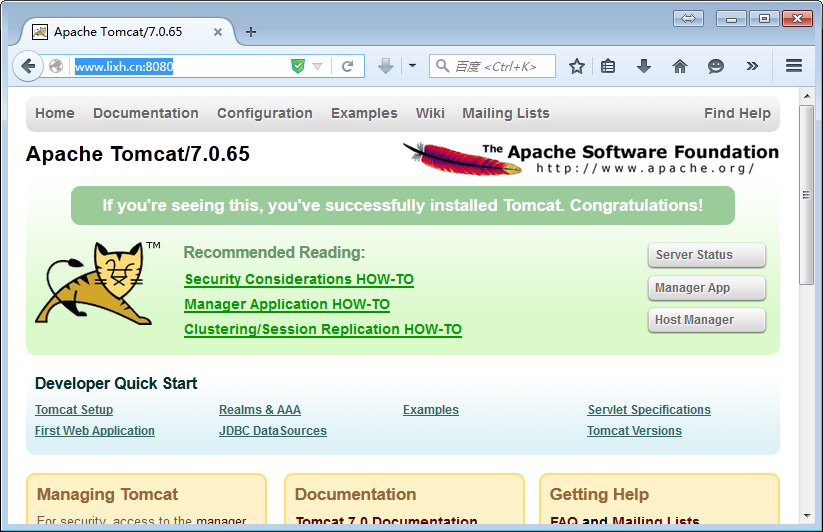Click the chat smiley face icon
Screen dimensions: 823x532
click(716, 66)
